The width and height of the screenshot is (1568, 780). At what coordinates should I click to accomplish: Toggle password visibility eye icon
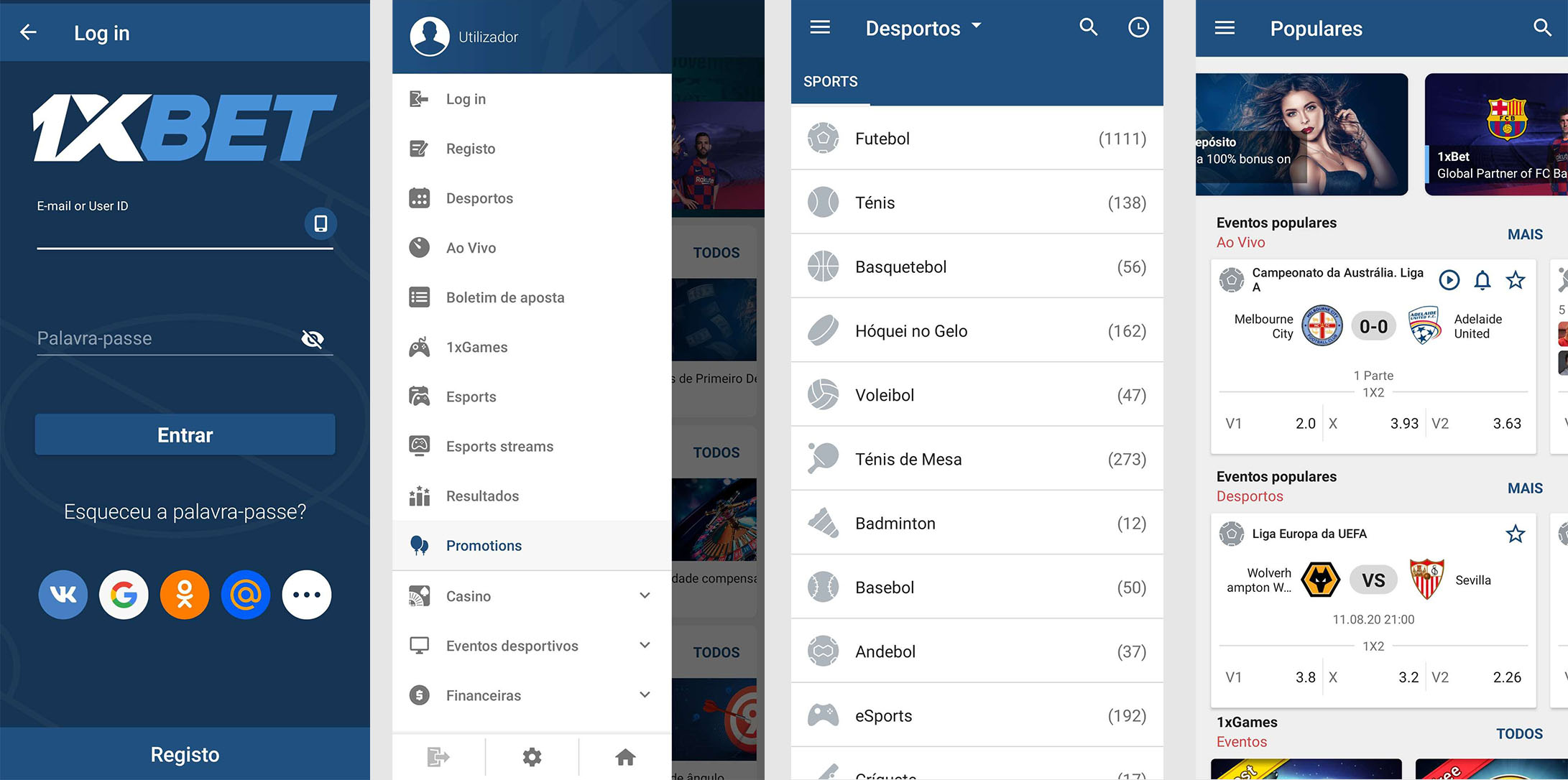click(x=314, y=337)
